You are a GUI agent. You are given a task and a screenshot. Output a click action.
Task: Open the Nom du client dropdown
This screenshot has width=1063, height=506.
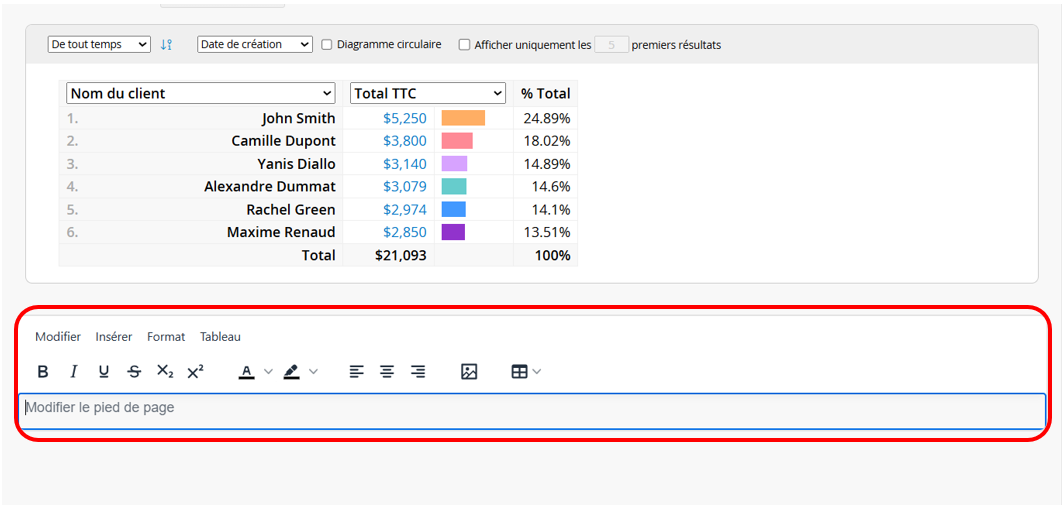[x=201, y=94]
